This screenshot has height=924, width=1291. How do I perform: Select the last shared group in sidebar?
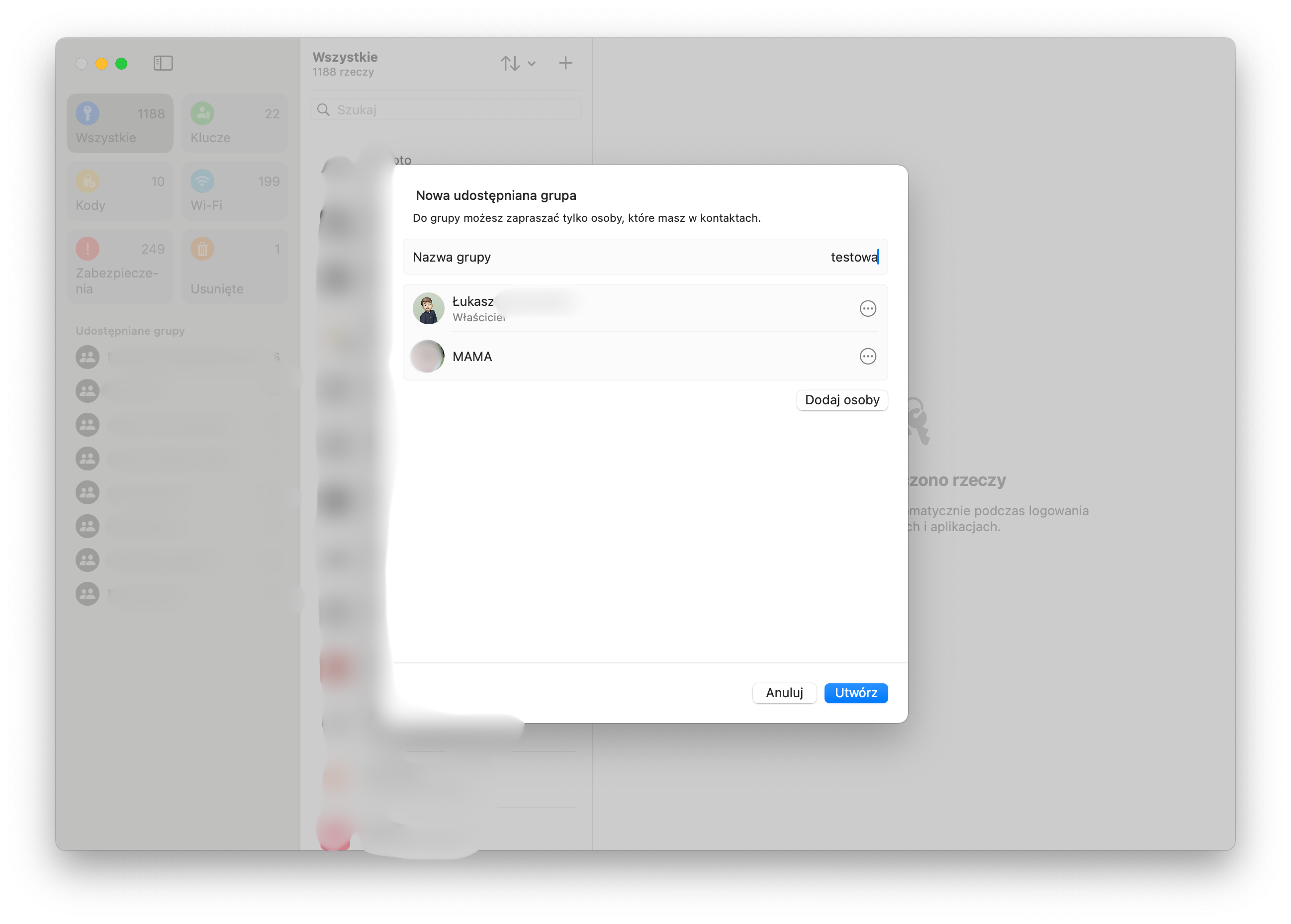pyautogui.click(x=88, y=594)
